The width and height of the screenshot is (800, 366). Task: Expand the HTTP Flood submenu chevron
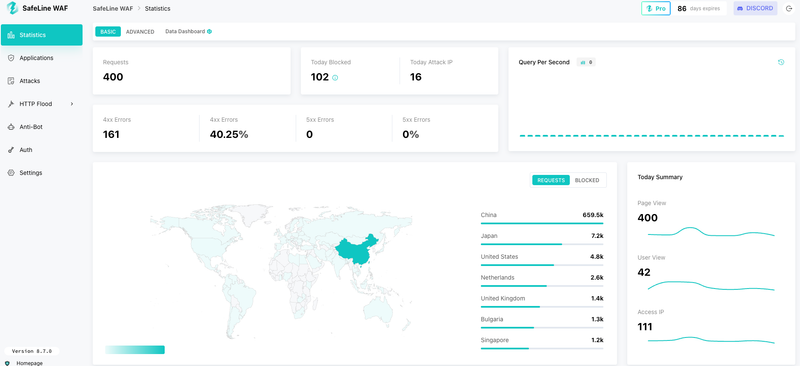(72, 104)
